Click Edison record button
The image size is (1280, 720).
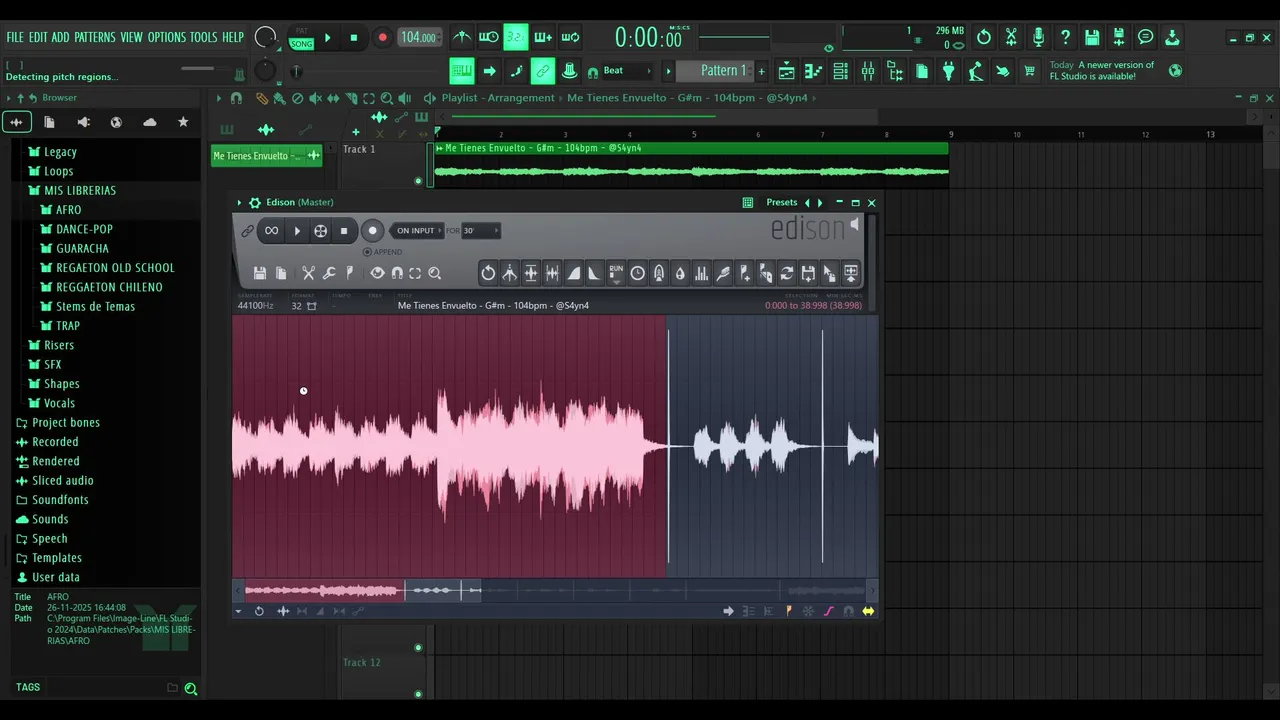pyautogui.click(x=372, y=231)
